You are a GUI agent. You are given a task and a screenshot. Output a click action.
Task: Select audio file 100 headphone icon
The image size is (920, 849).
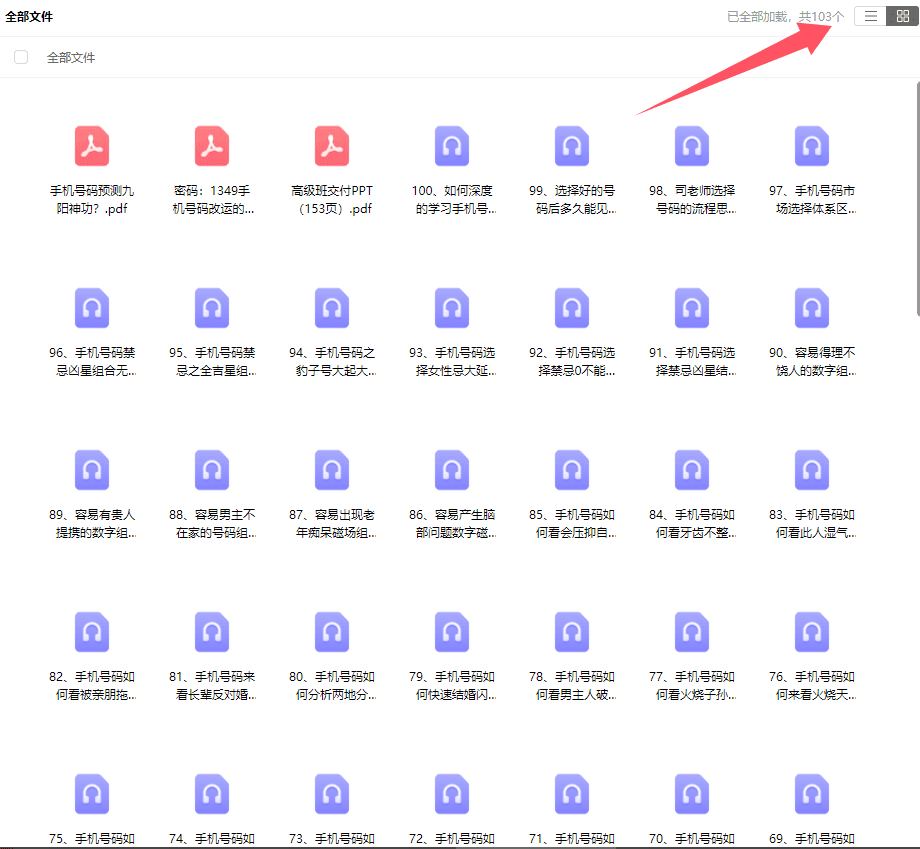click(x=452, y=146)
